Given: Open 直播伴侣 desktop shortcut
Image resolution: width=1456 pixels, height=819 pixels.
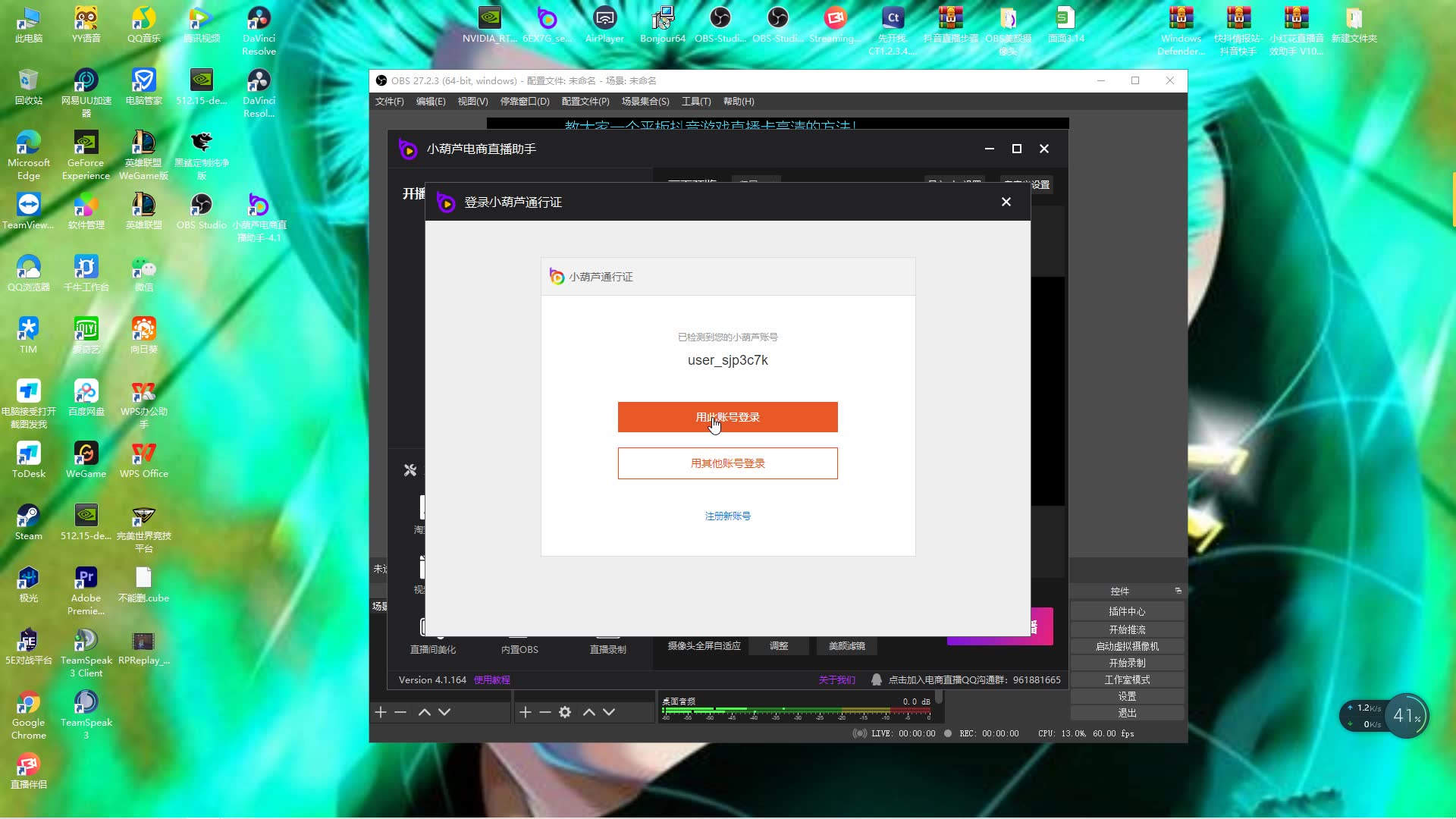Looking at the screenshot, I should click(x=29, y=770).
